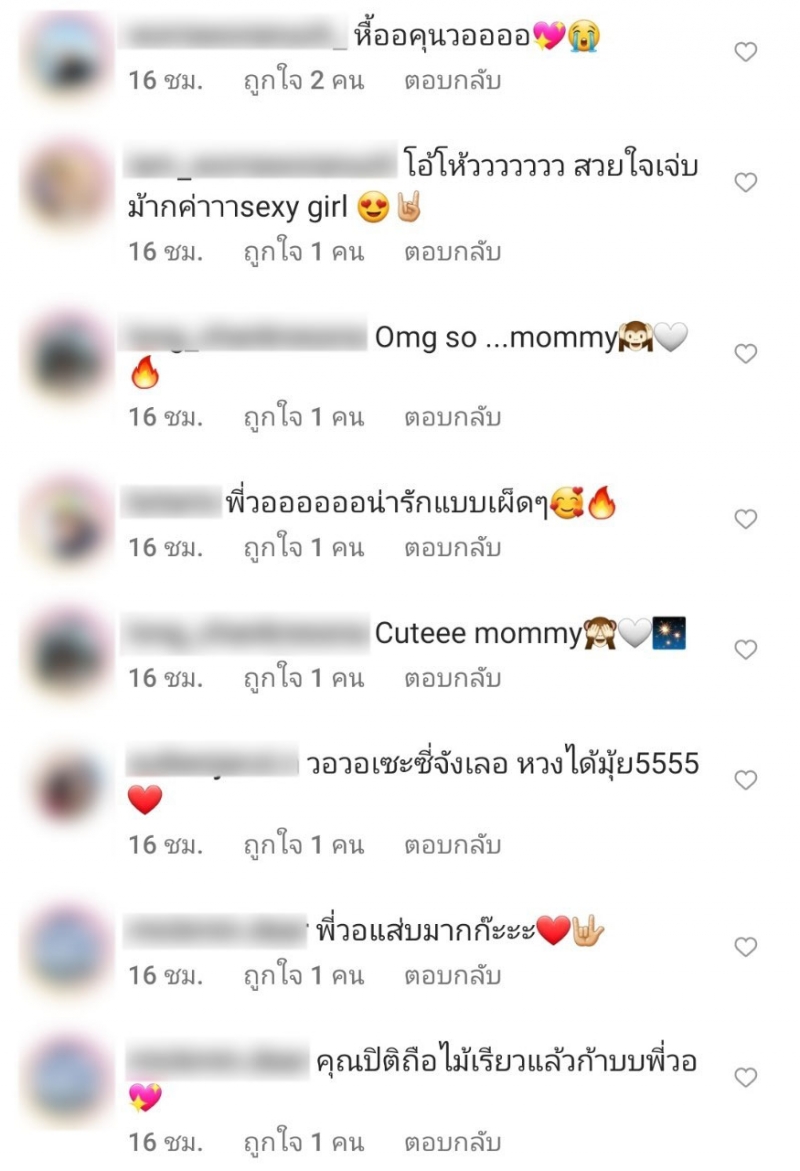Screen dimensions: 800x1171
Task: Open profile picture of first commenter
Action: click(x=68, y=54)
